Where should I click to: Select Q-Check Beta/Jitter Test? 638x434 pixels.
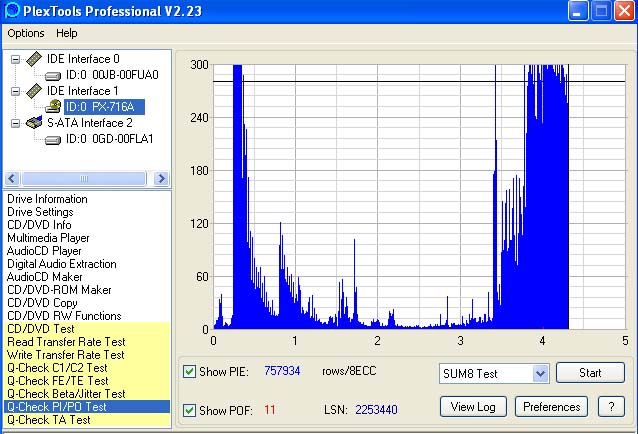click(x=87, y=394)
